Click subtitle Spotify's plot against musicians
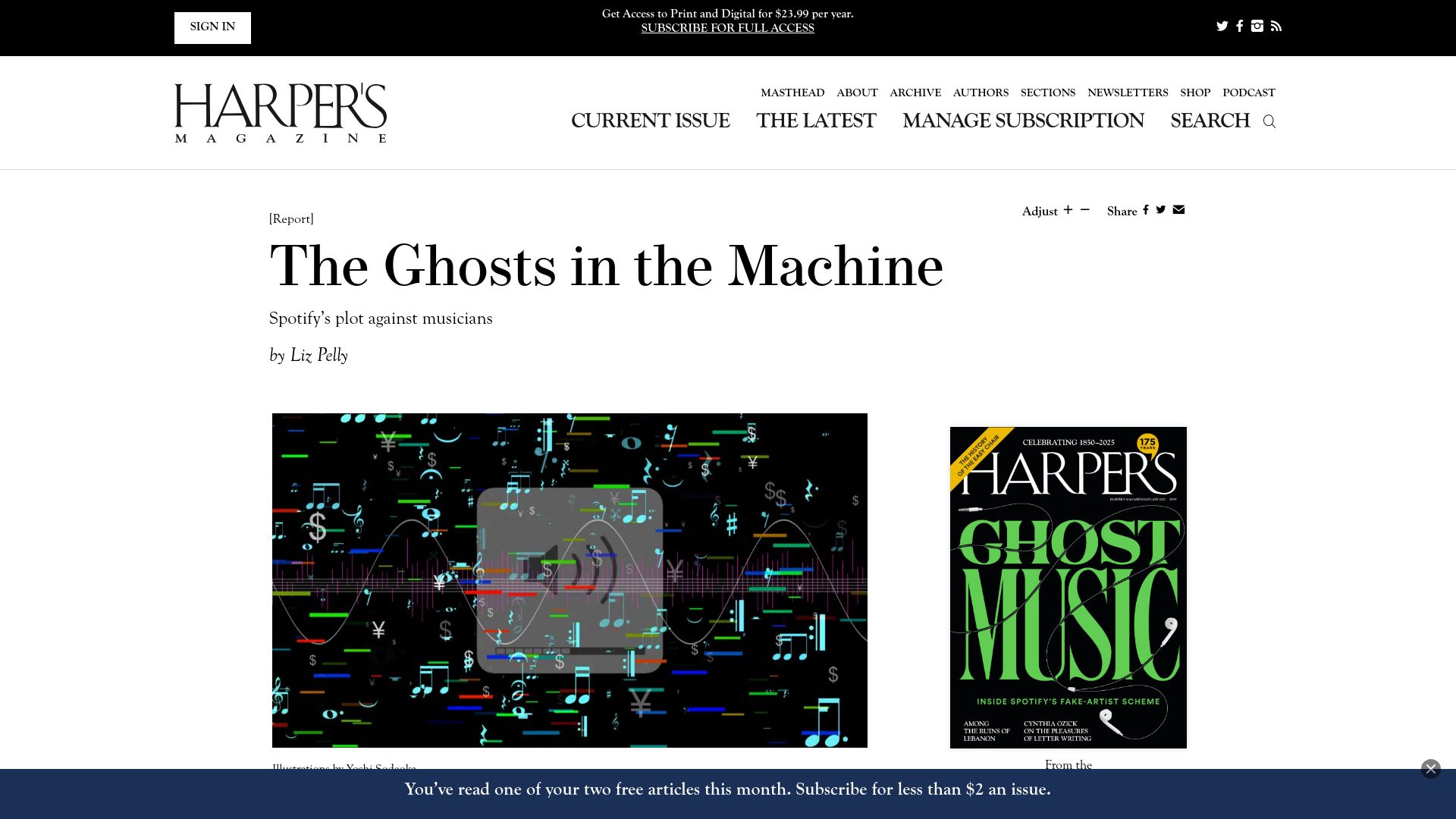This screenshot has width=1456, height=819. coord(381,318)
